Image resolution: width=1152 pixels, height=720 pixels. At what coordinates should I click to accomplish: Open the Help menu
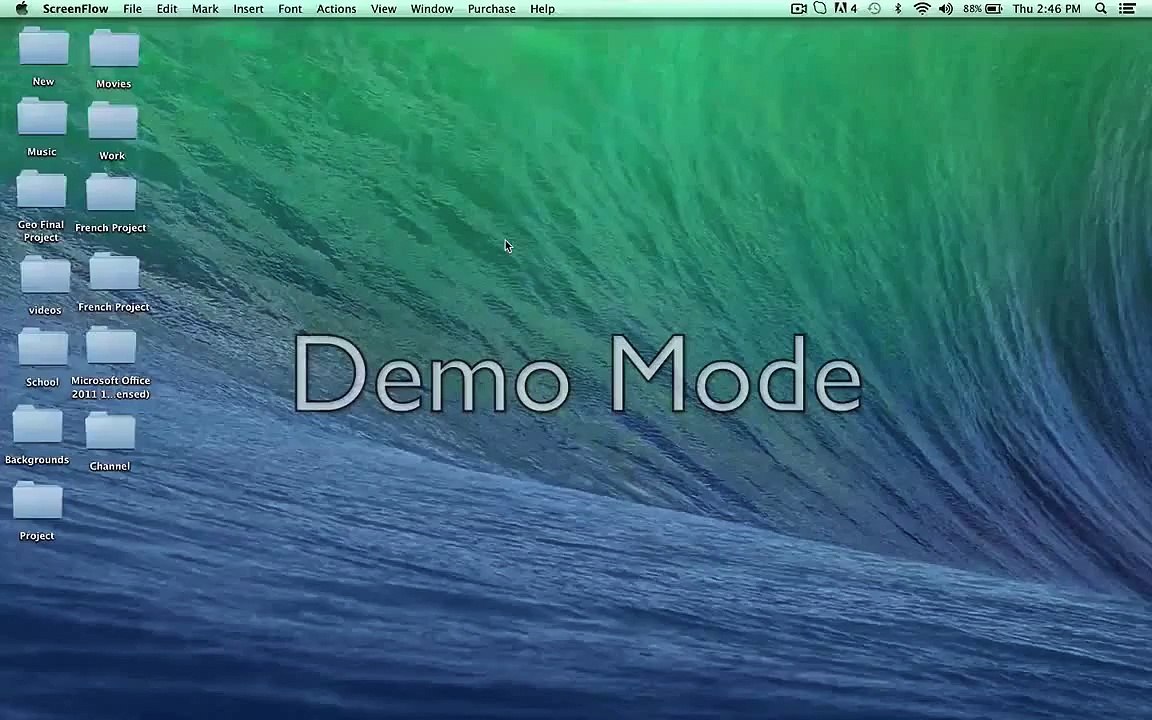[x=542, y=9]
